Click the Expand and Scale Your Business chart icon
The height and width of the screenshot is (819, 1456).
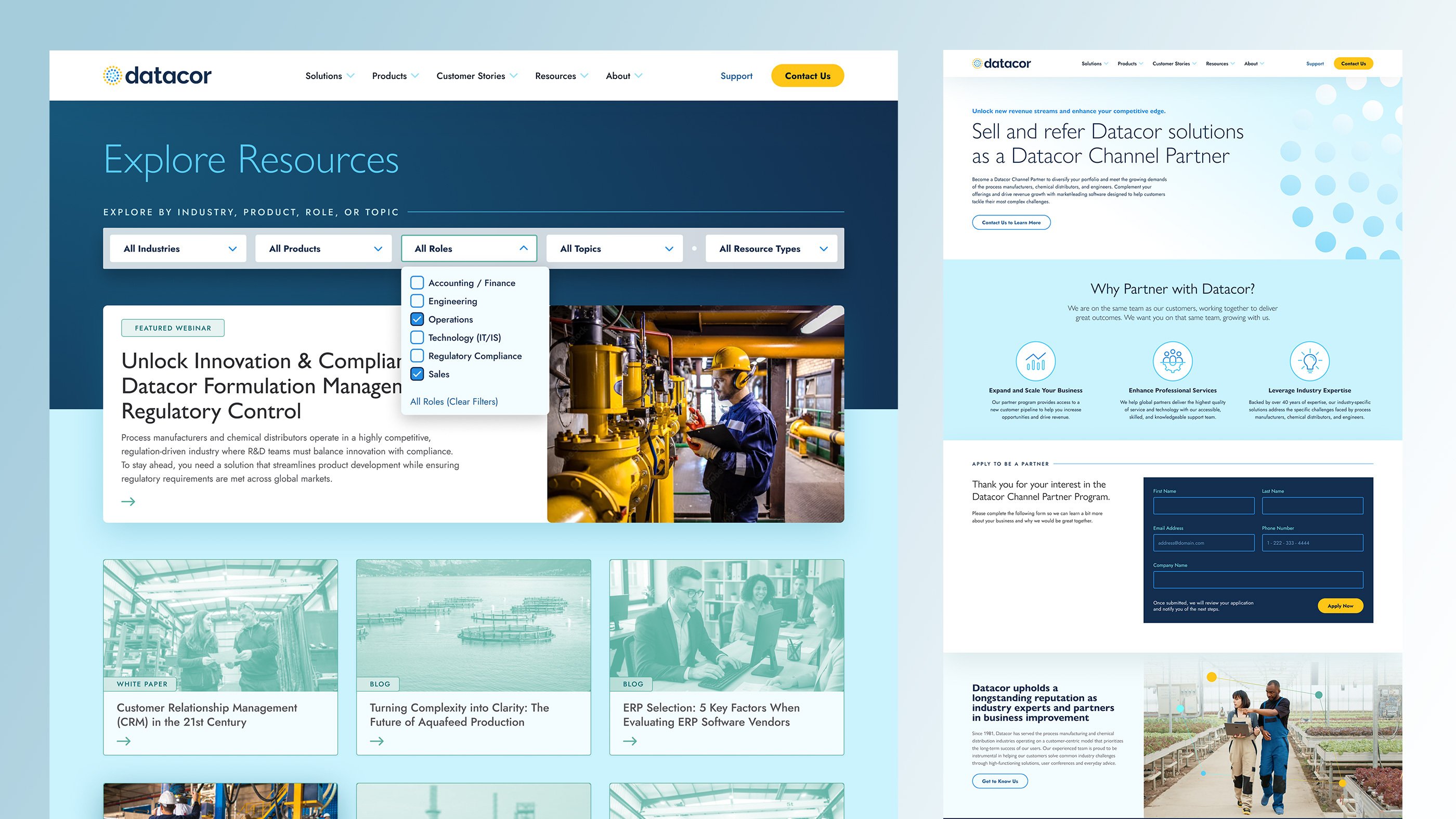pos(1035,361)
